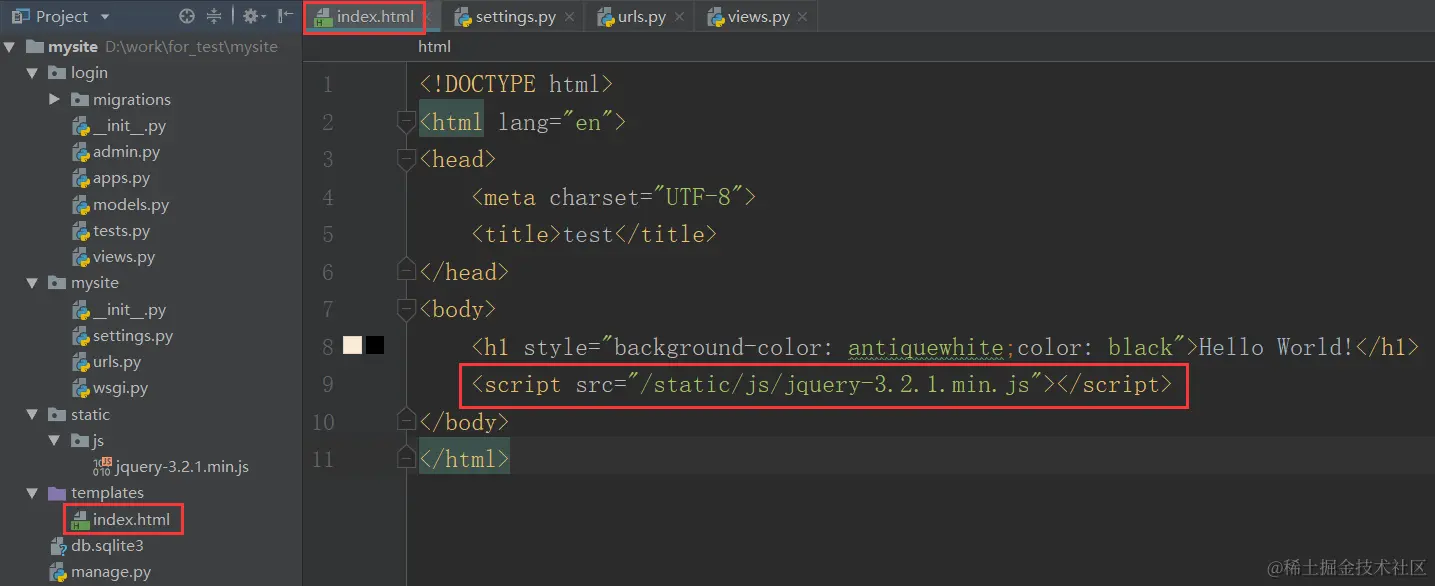Click the Python icon beside tests.py
The image size is (1435, 586).
point(81,230)
